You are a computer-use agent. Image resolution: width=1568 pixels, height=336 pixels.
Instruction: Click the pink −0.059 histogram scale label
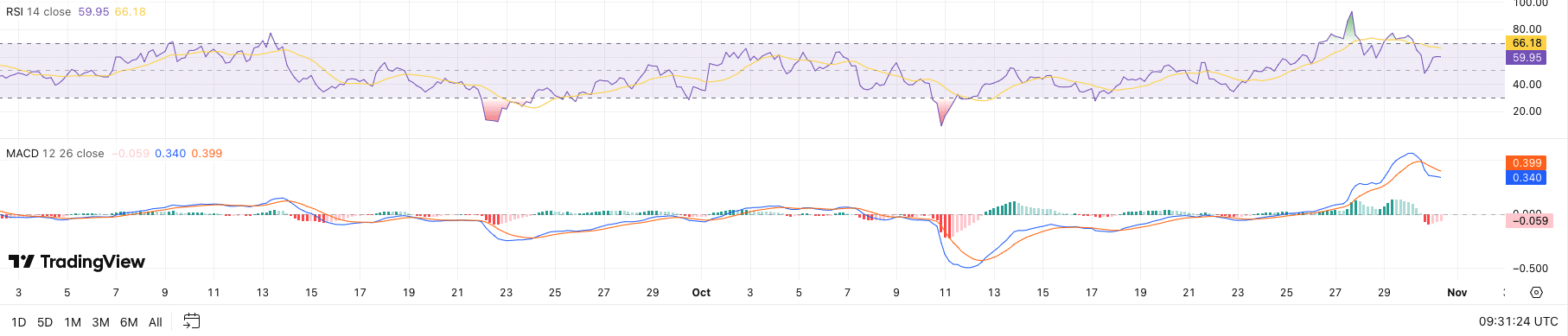coord(1528,221)
